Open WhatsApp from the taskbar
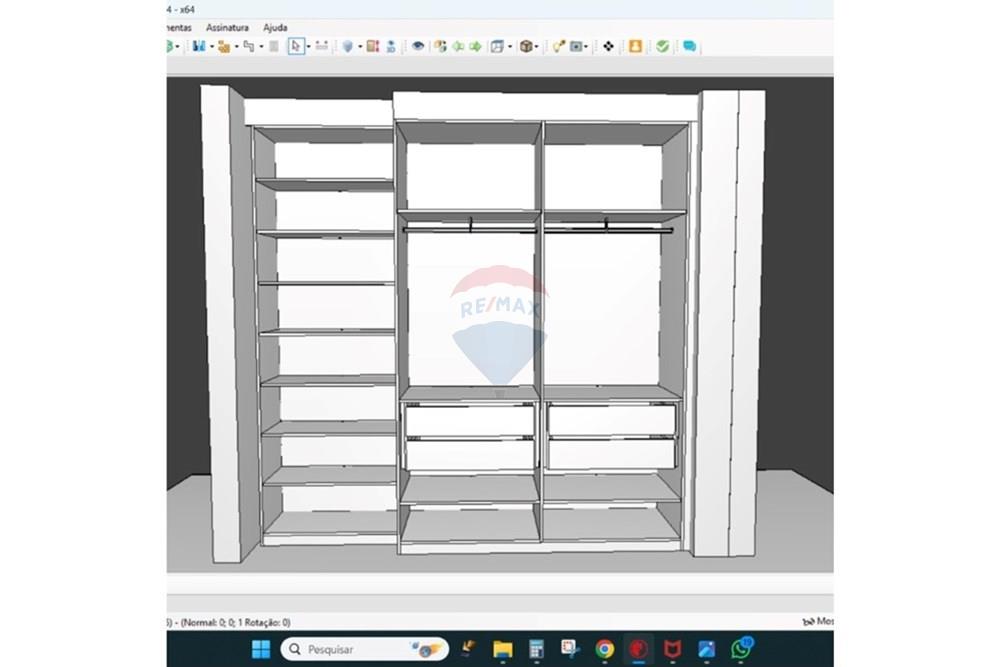The width and height of the screenshot is (1000, 667). point(741,649)
